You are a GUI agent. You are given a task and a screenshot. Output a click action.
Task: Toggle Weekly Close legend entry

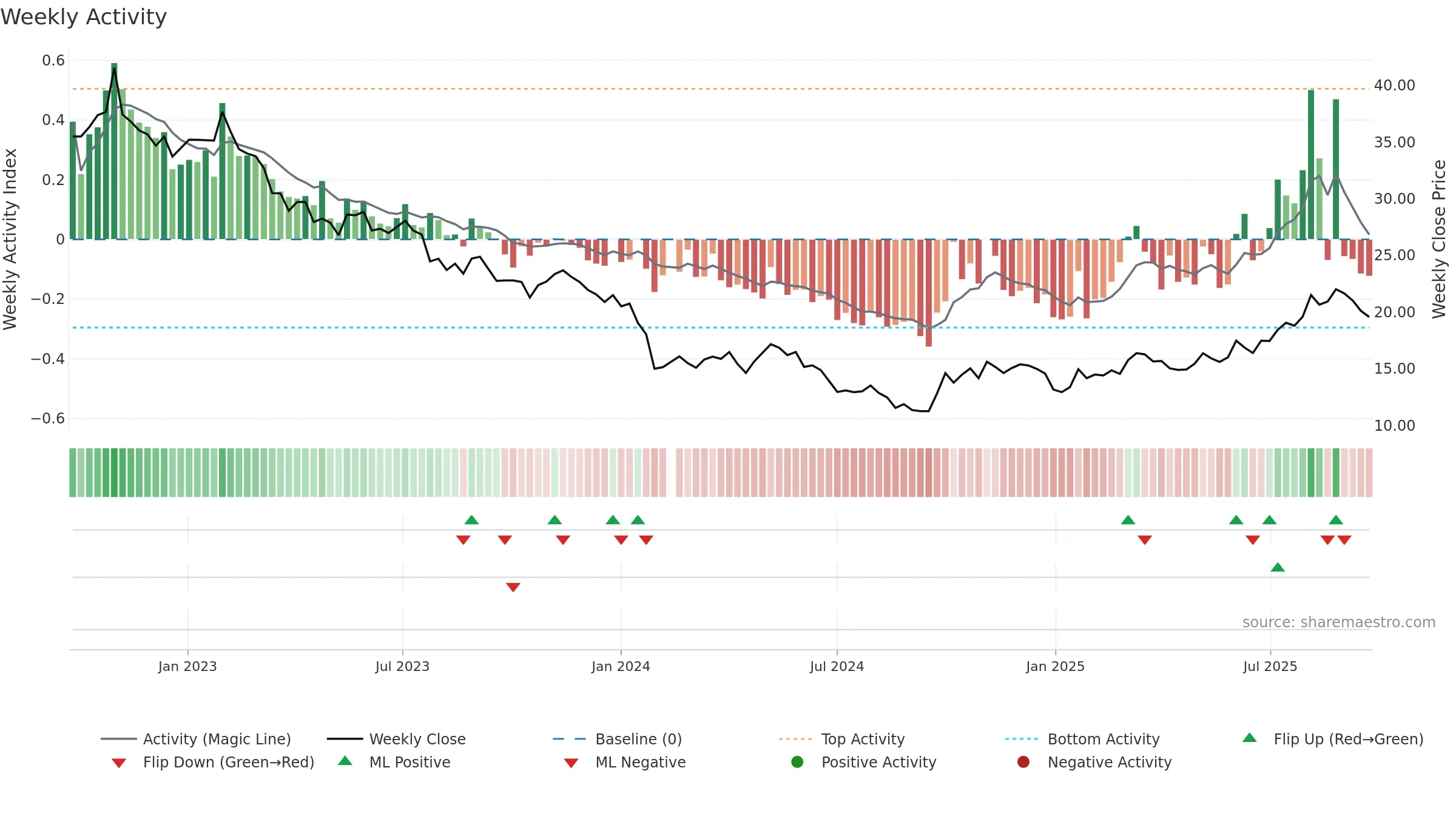pos(396,739)
